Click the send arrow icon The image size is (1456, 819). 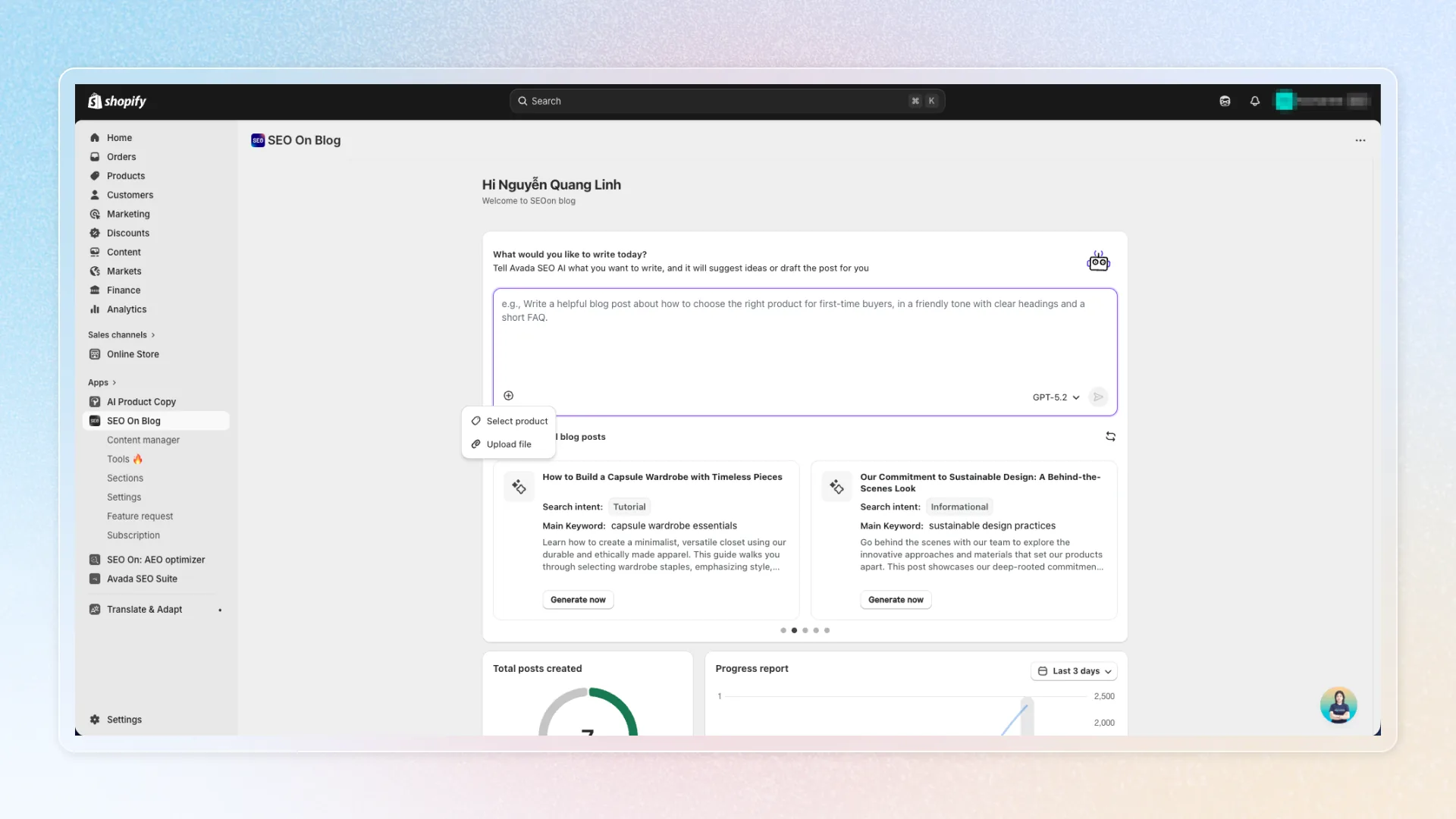(1098, 397)
